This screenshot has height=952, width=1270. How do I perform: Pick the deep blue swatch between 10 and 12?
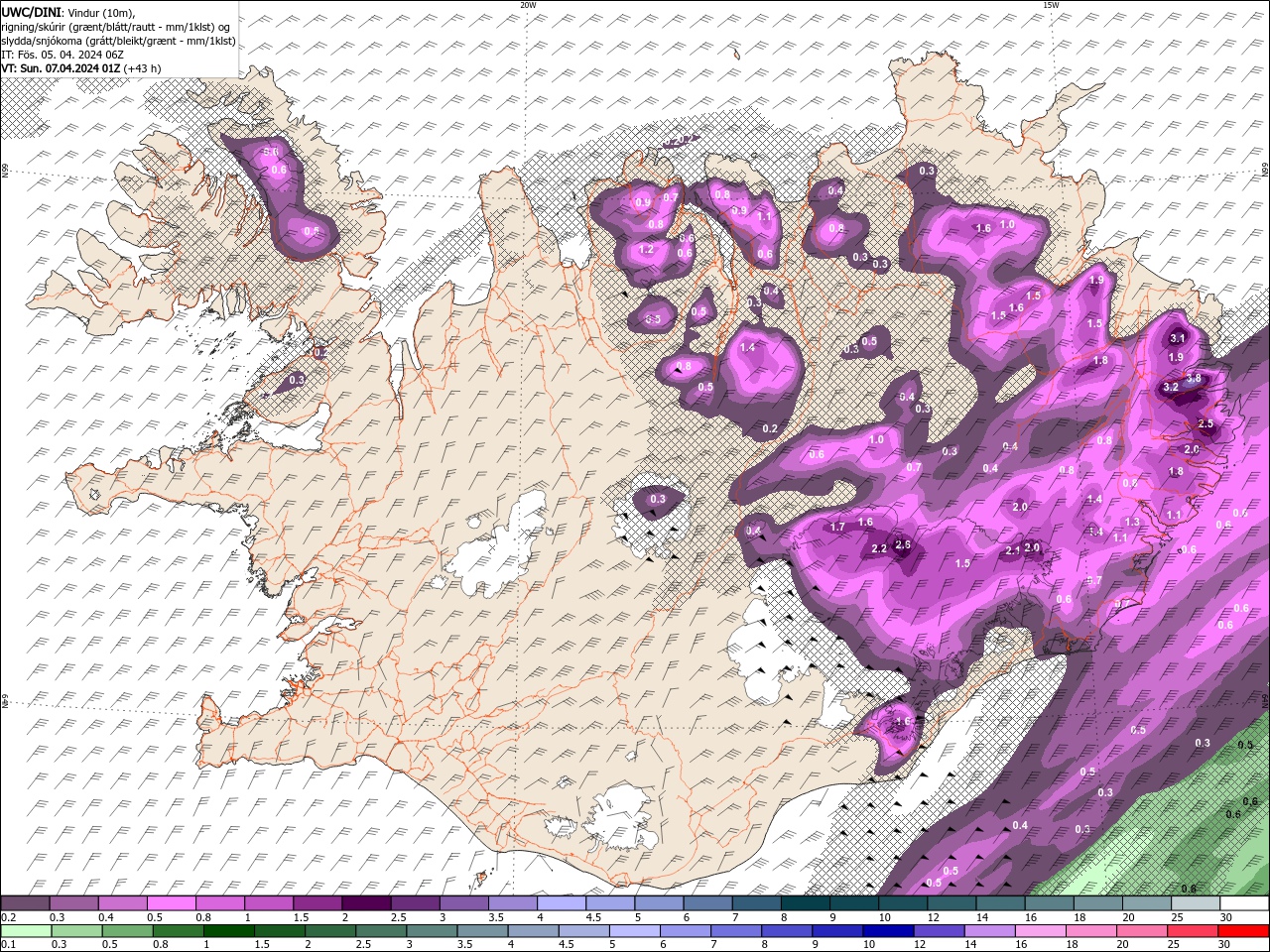point(887,930)
